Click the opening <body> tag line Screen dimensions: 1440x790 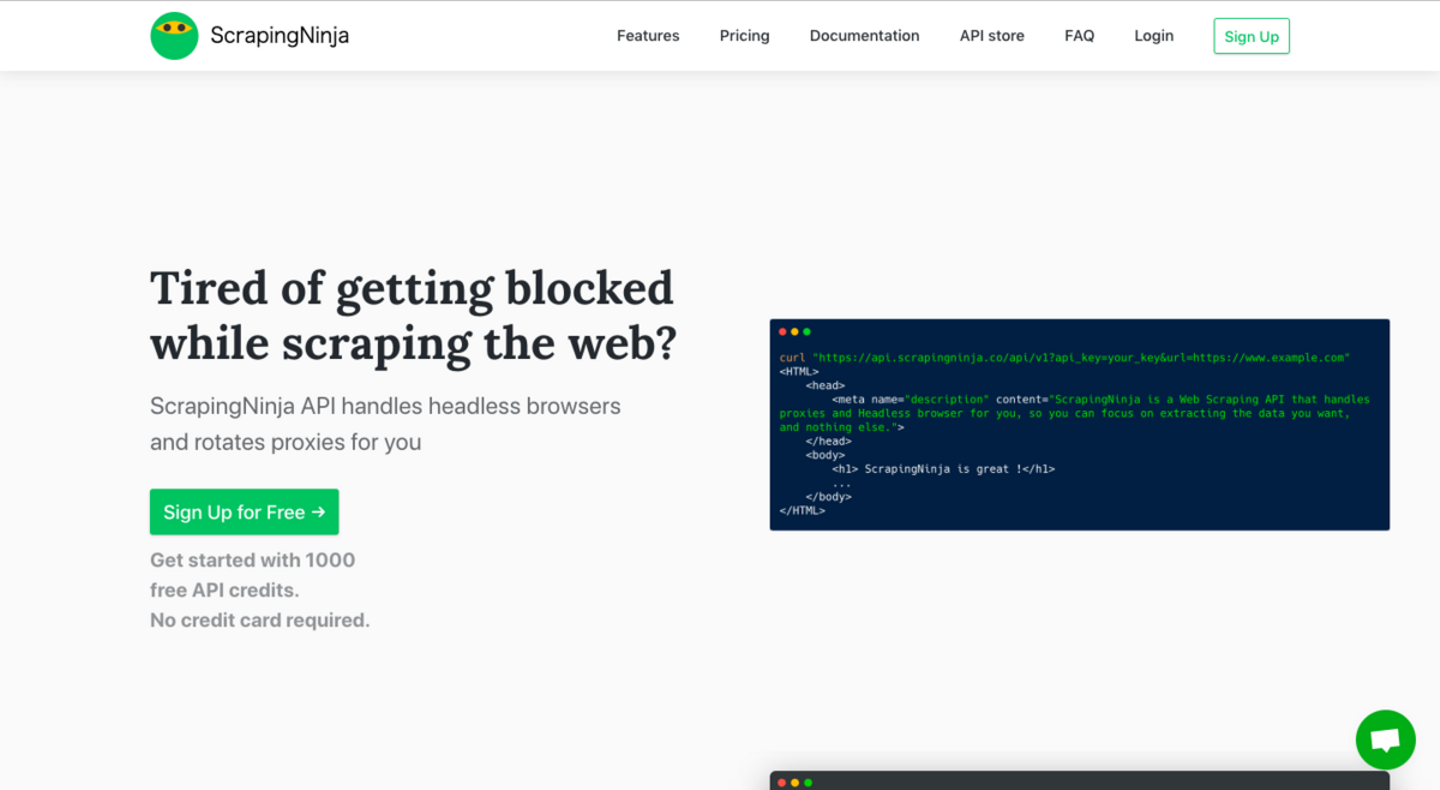tap(826, 455)
